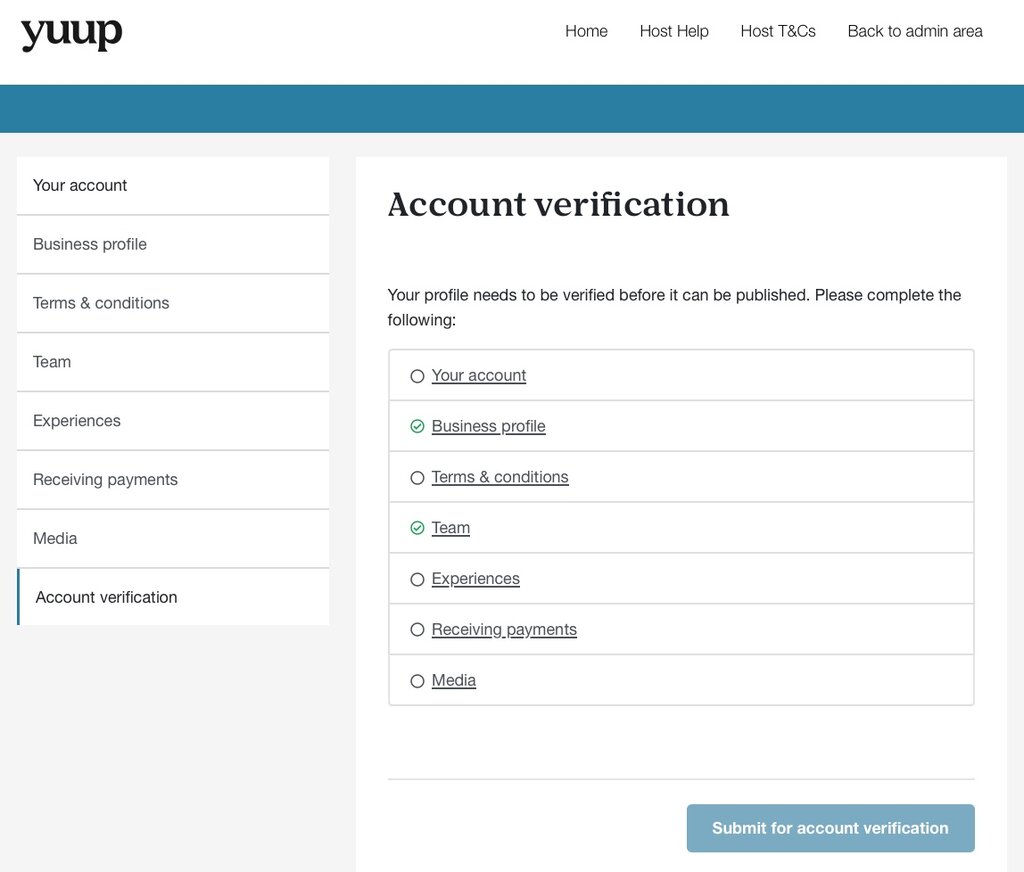Select Your account in the sidebar
Screen dimensions: 1024x872
(x=173, y=186)
